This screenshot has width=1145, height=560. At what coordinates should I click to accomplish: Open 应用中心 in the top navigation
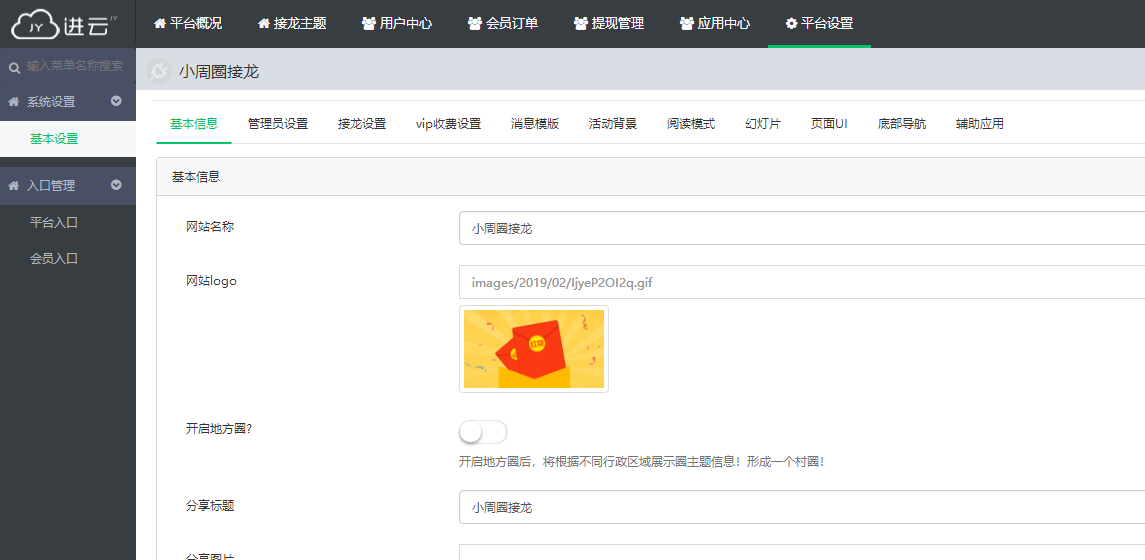715,23
